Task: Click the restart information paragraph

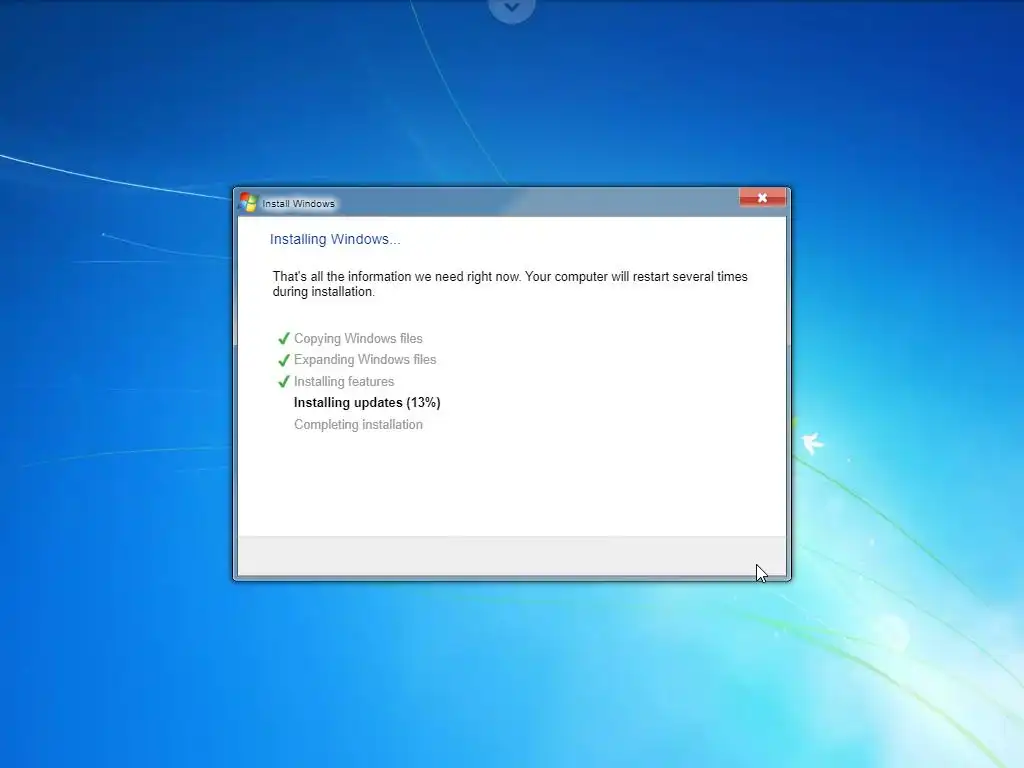Action: pyautogui.click(x=510, y=284)
